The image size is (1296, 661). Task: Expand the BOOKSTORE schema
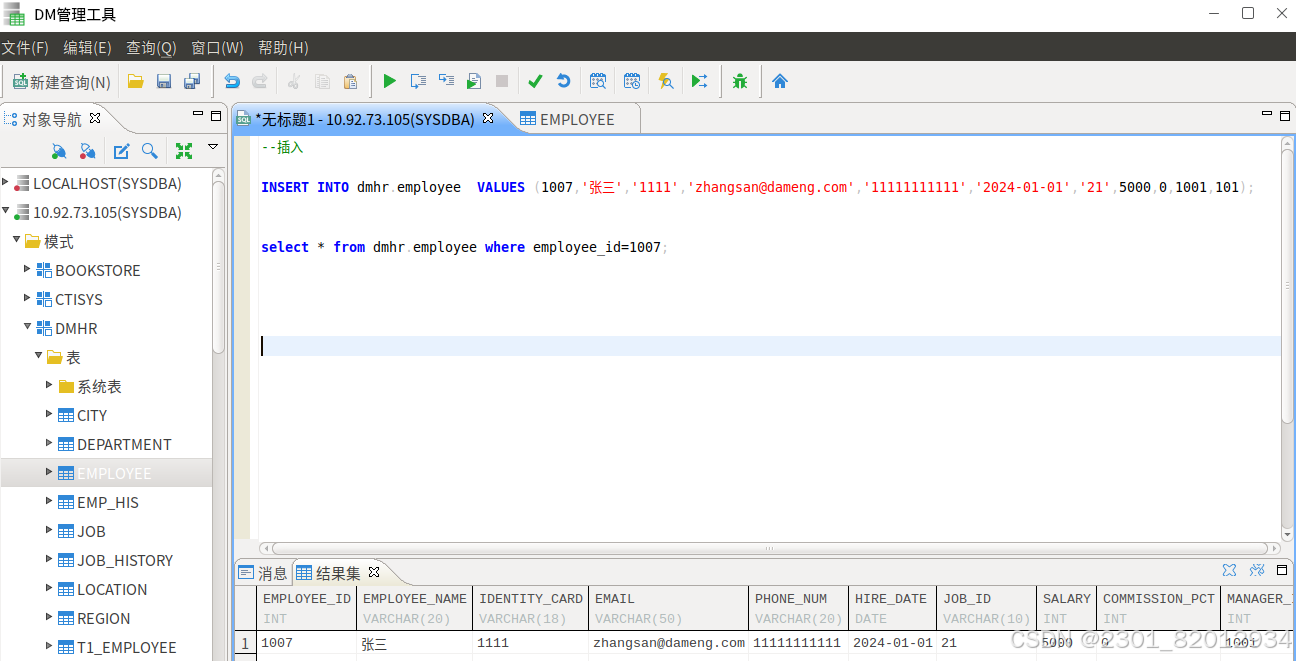28,269
